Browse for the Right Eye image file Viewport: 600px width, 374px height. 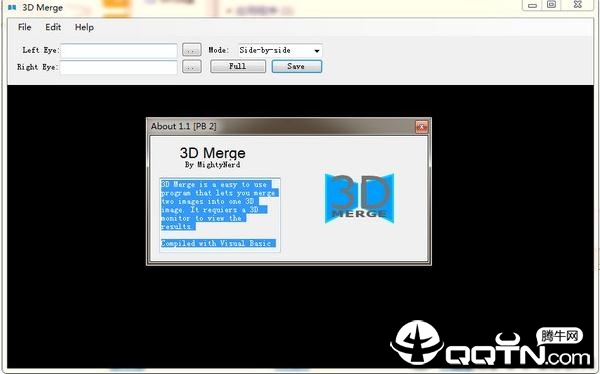[192, 67]
